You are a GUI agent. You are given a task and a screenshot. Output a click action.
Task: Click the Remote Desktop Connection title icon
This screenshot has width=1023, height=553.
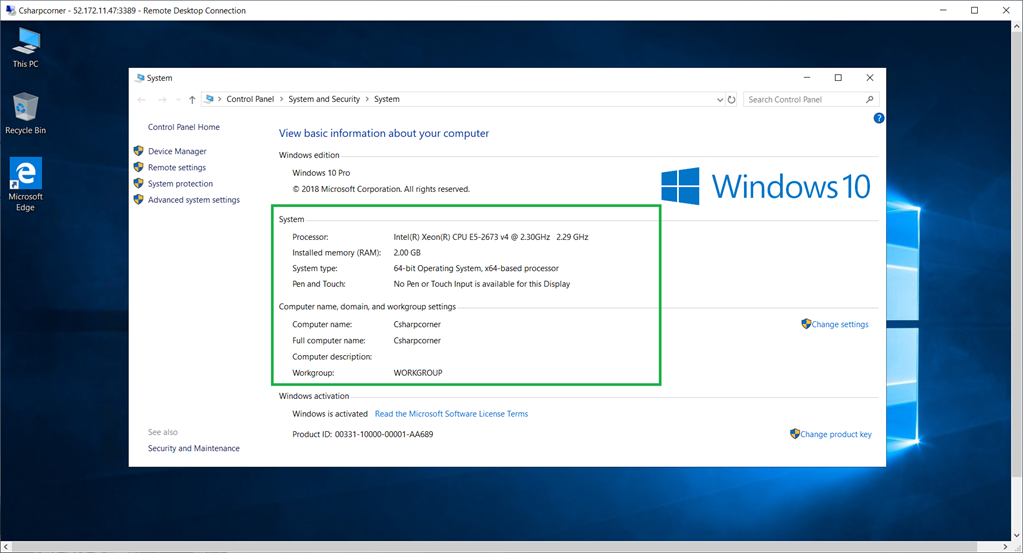(10, 10)
